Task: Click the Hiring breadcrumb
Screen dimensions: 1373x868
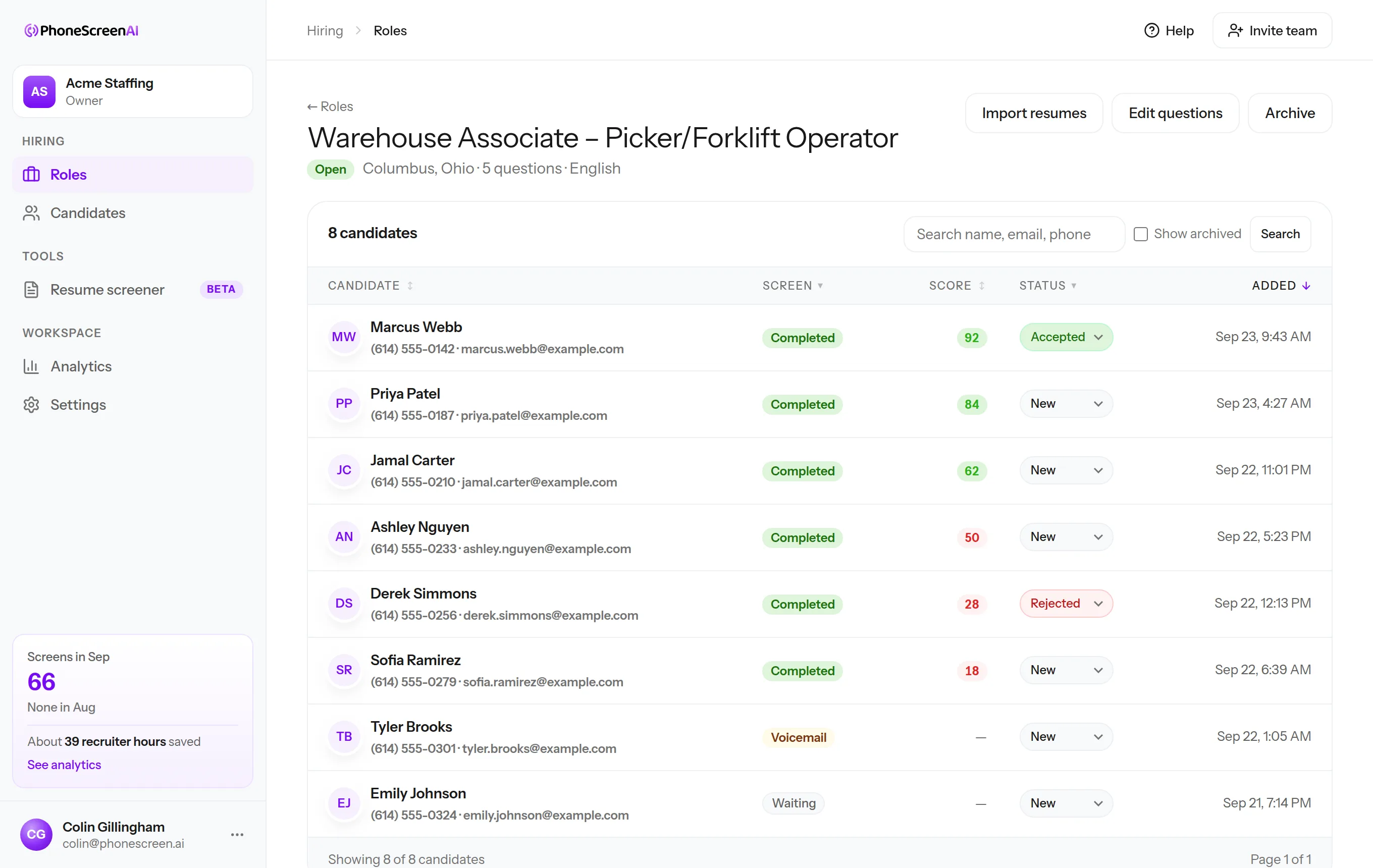Action: [x=325, y=31]
